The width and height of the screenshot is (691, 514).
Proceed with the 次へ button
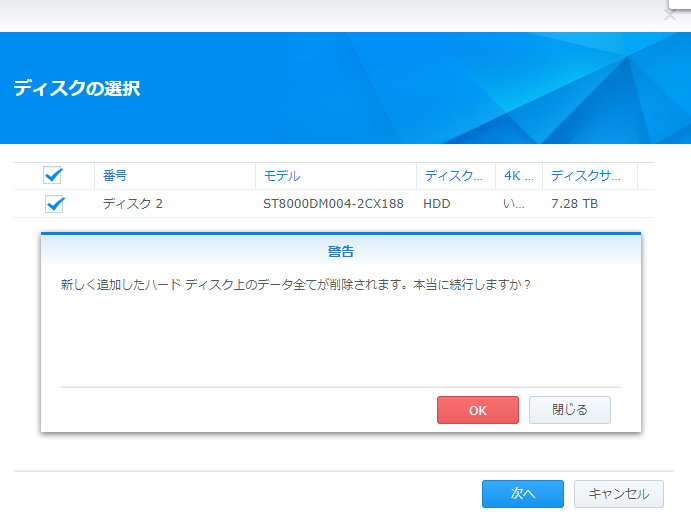click(x=523, y=494)
